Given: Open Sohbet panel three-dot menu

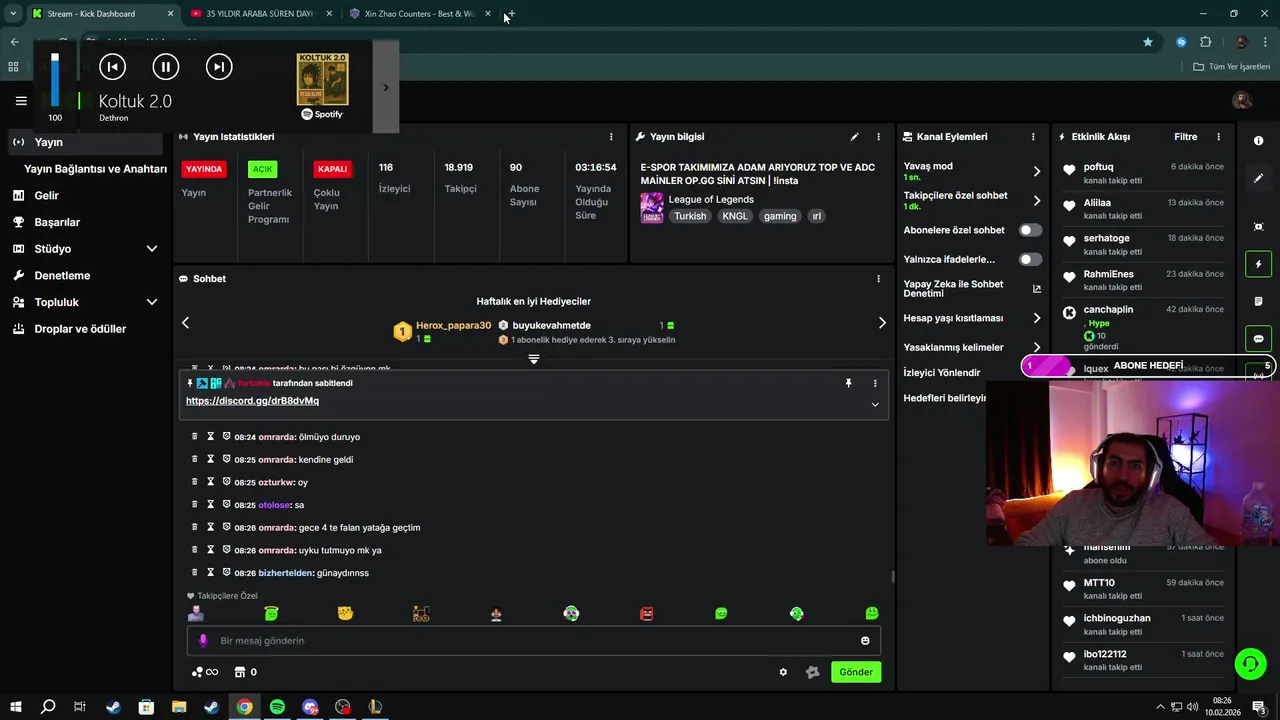Looking at the screenshot, I should tap(879, 279).
